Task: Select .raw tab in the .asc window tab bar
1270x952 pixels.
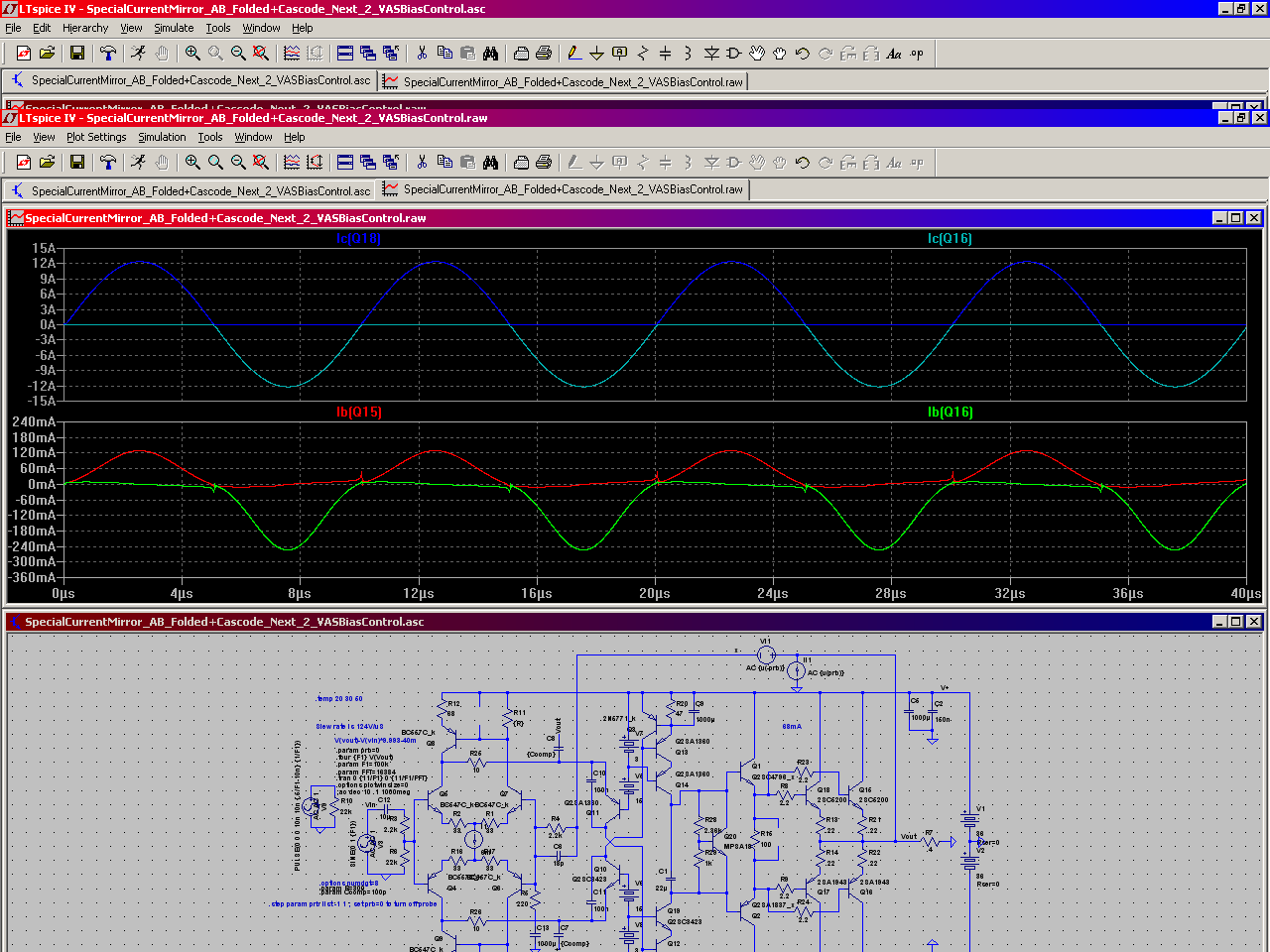Action: pyautogui.click(x=564, y=81)
